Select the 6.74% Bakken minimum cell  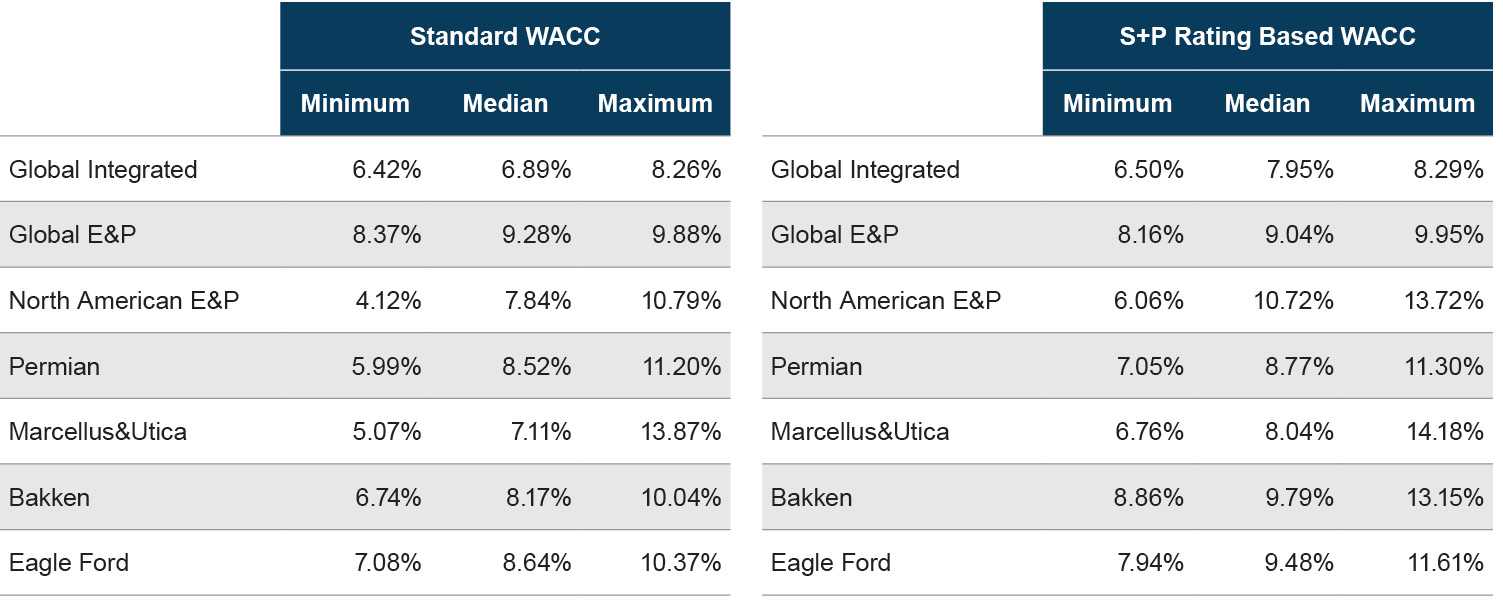coord(386,498)
